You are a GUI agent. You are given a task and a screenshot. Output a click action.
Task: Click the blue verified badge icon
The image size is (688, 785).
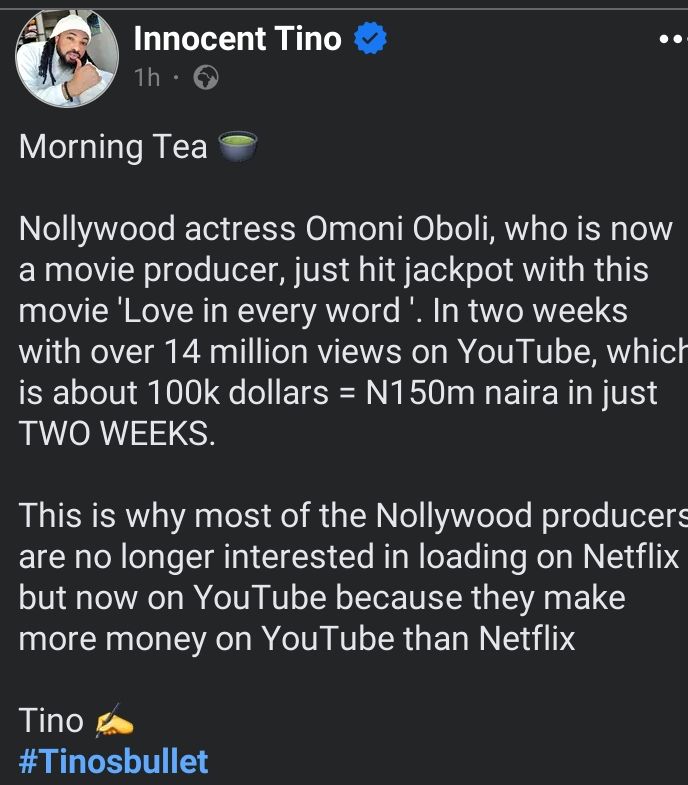pos(372,40)
